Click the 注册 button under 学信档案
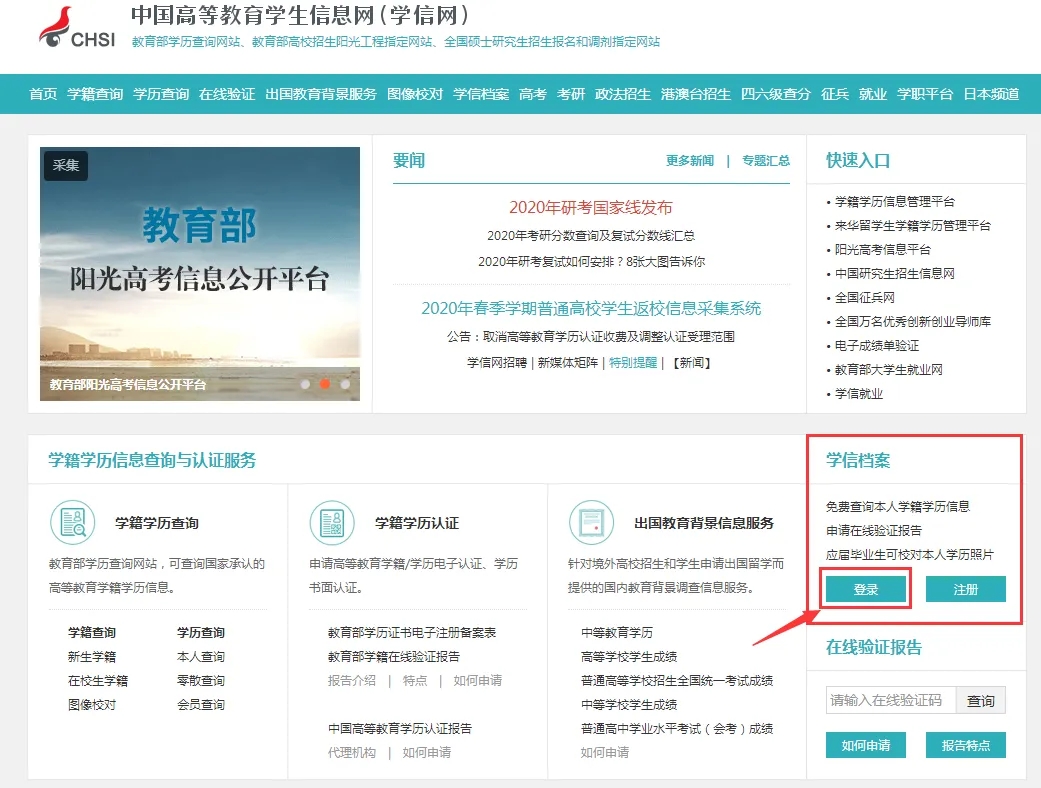1041x788 pixels. [x=965, y=590]
